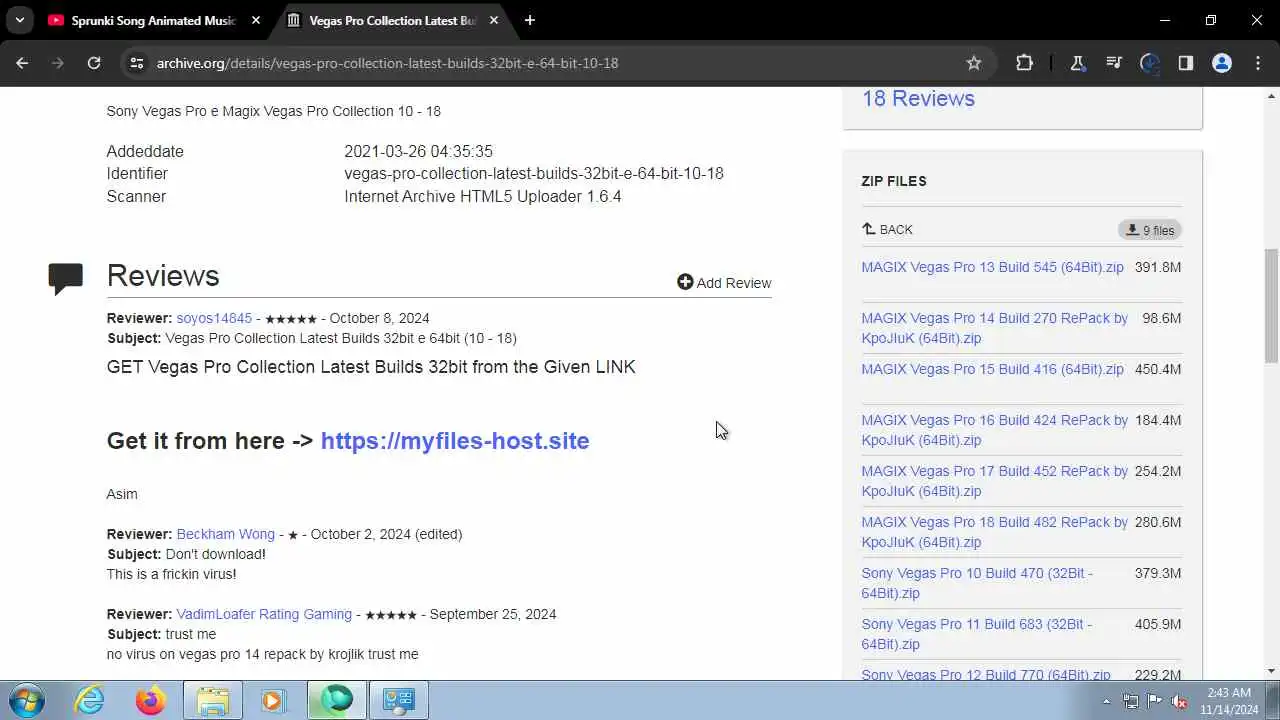Click the review subject 'Don't download!'
This screenshot has width=1280, height=720.
click(x=215, y=554)
